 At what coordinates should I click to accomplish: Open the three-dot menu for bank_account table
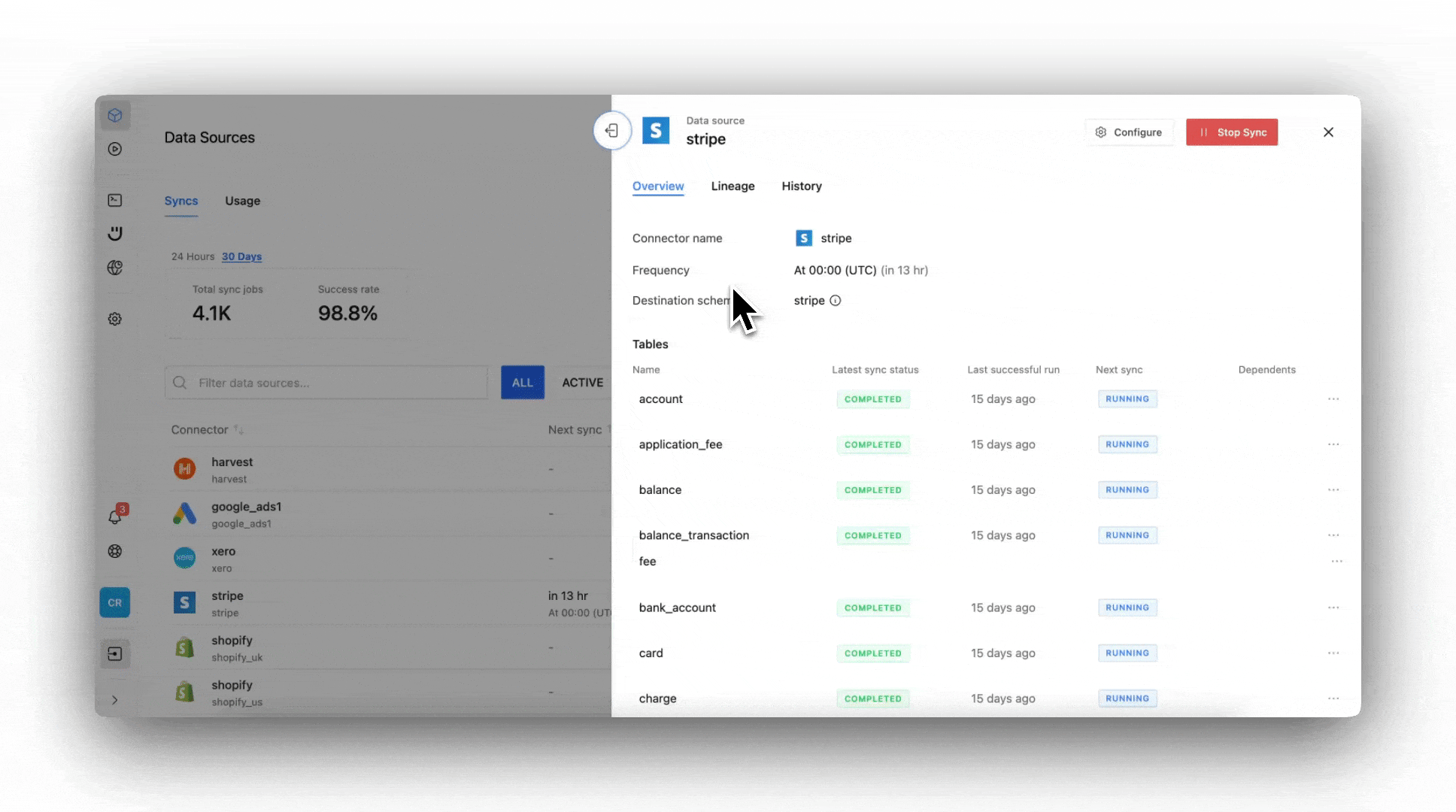point(1333,607)
